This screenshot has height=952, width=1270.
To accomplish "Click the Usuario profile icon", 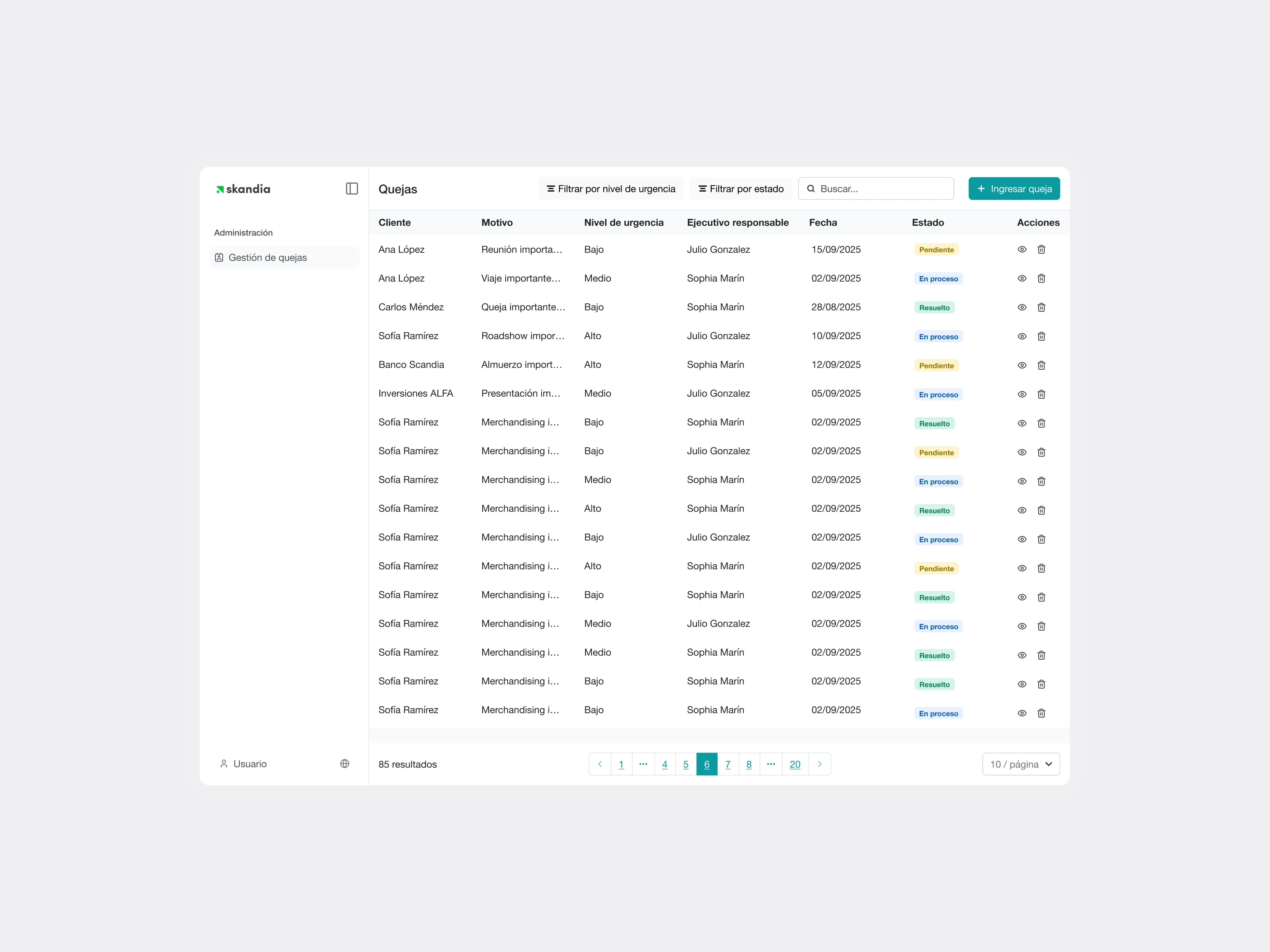I will (224, 764).
